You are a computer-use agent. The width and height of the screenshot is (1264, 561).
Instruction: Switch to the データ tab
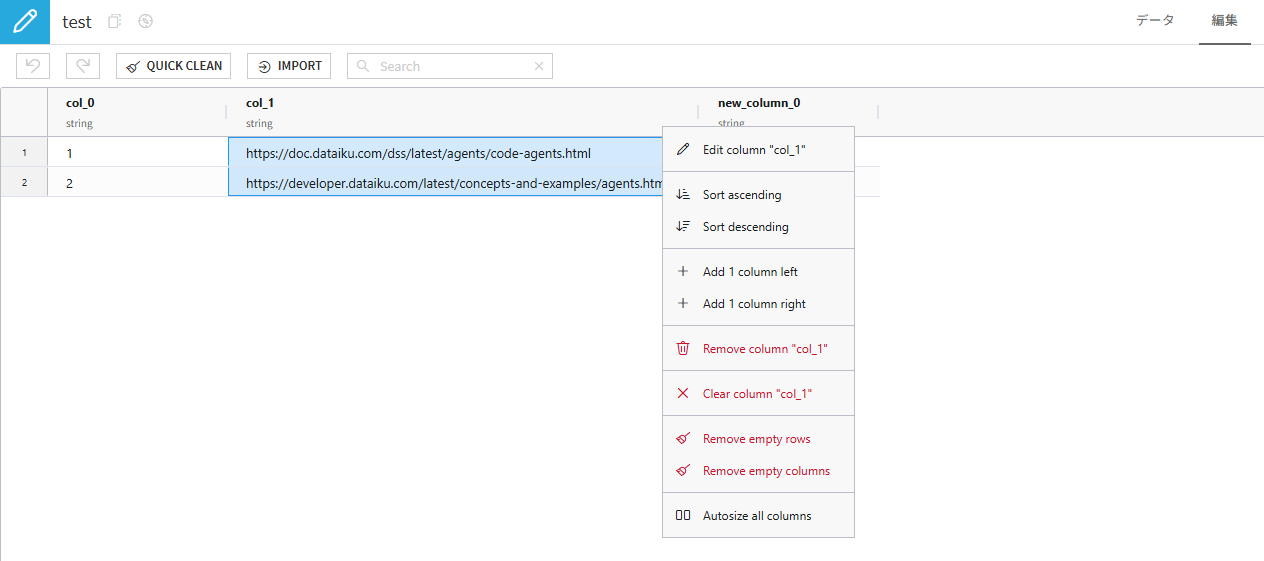click(x=1155, y=21)
